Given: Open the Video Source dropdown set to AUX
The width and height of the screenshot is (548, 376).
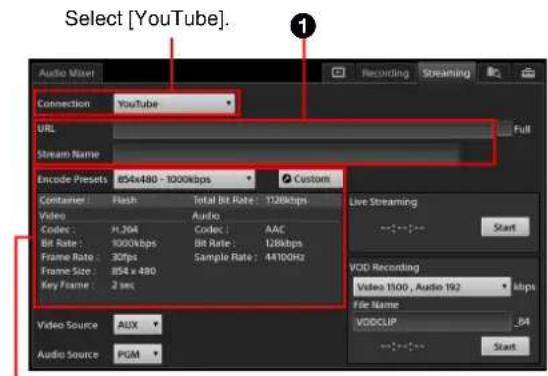Looking at the screenshot, I should click(137, 325).
